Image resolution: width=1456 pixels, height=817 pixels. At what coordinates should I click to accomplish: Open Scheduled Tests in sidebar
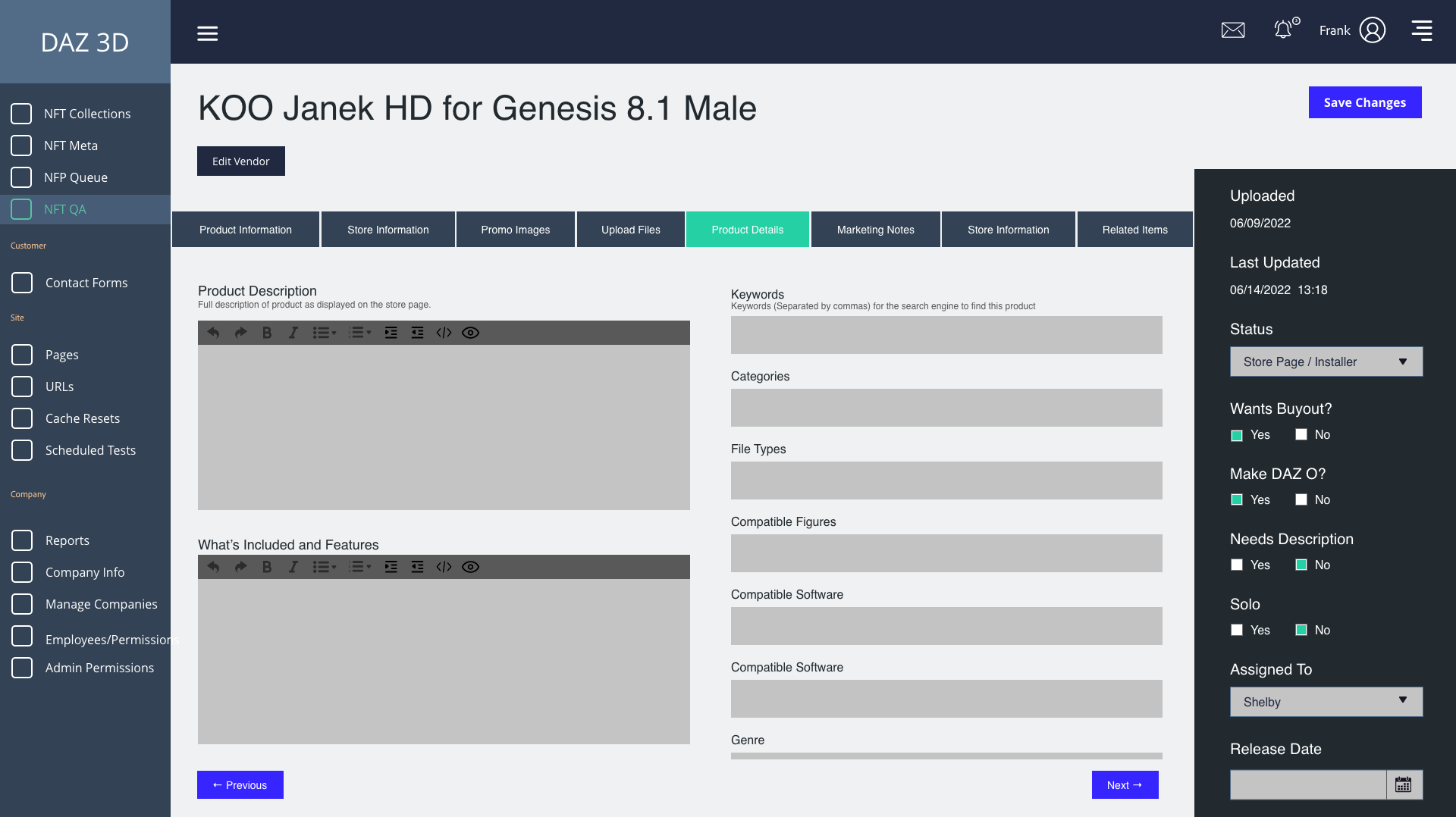(x=90, y=450)
